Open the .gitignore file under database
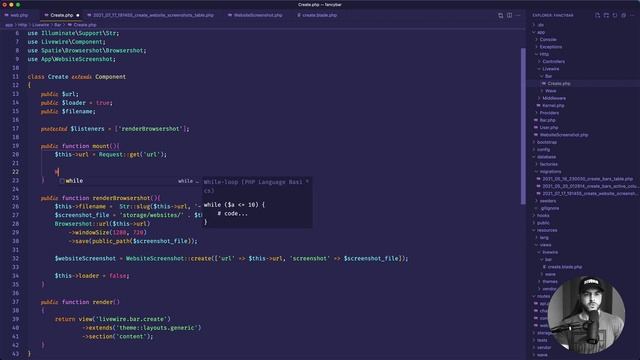This screenshot has height=360, width=640. point(550,209)
